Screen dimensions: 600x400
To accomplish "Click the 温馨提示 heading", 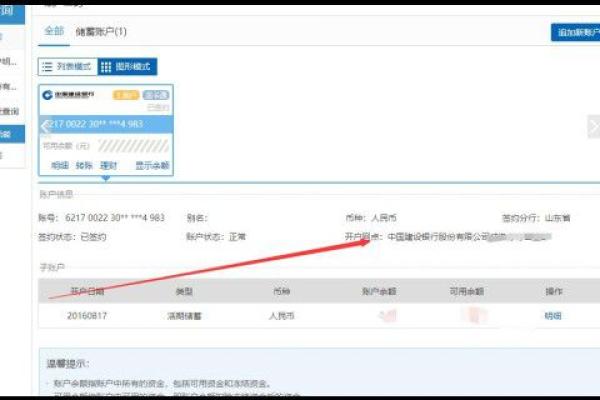I will tap(68, 364).
